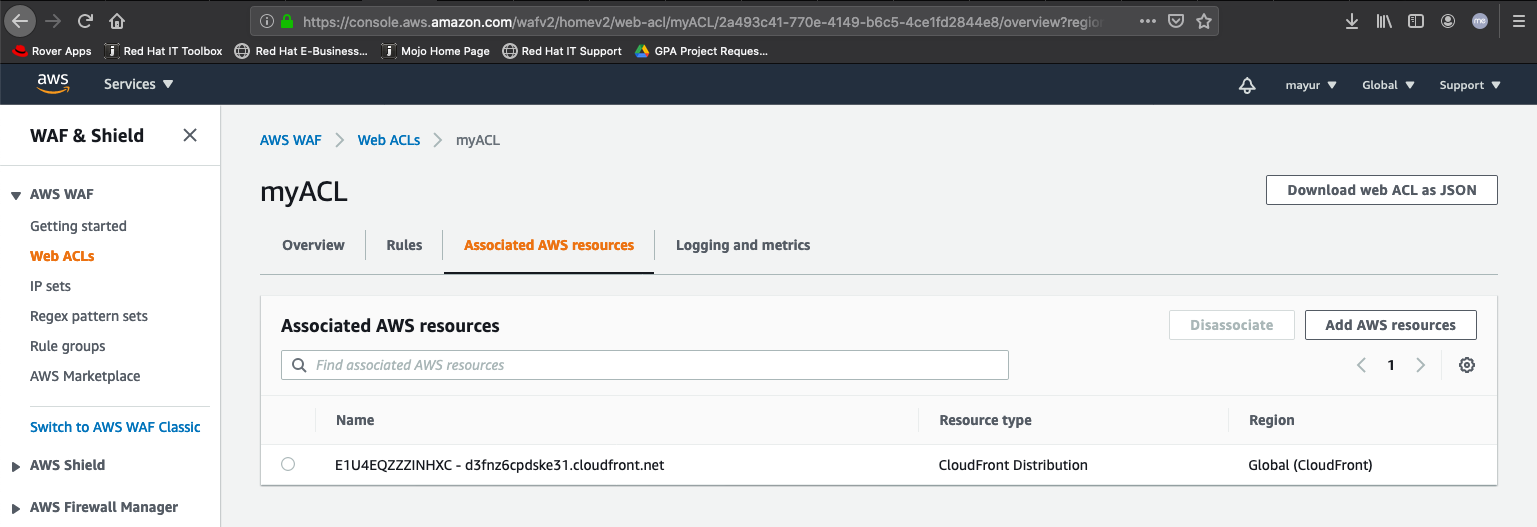Click Download web ACL as JSON
This screenshot has width=1537, height=527.
tap(1381, 190)
